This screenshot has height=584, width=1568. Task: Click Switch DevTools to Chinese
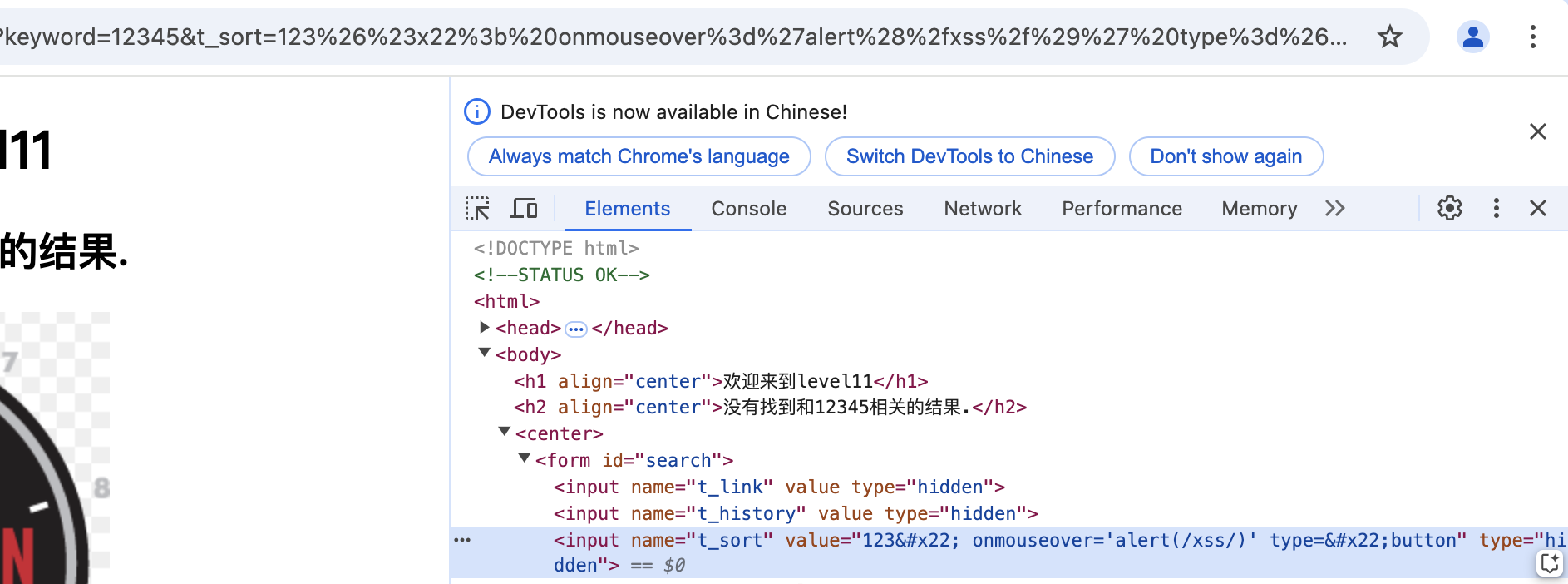click(x=969, y=156)
